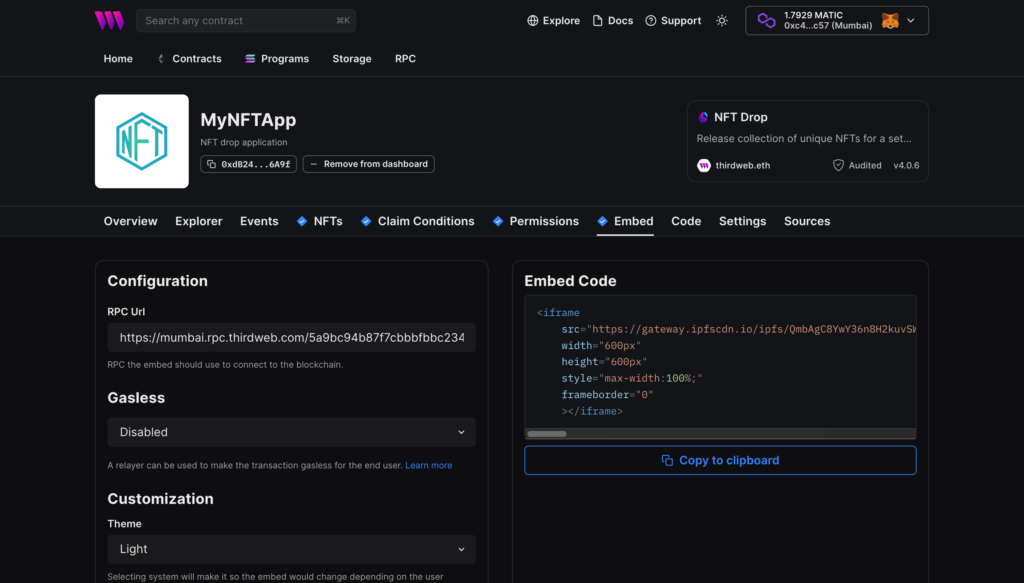The height and width of the screenshot is (583, 1024).
Task: Go to Home in navigation
Action: click(x=118, y=59)
